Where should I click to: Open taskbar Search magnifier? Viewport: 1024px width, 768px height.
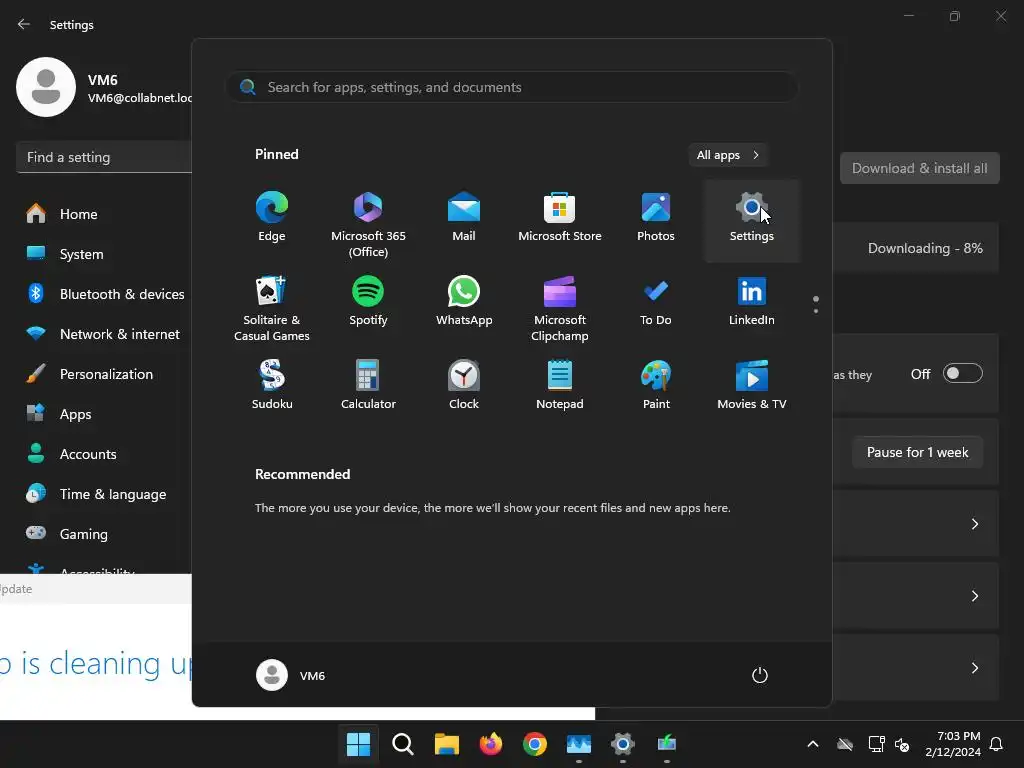click(402, 744)
